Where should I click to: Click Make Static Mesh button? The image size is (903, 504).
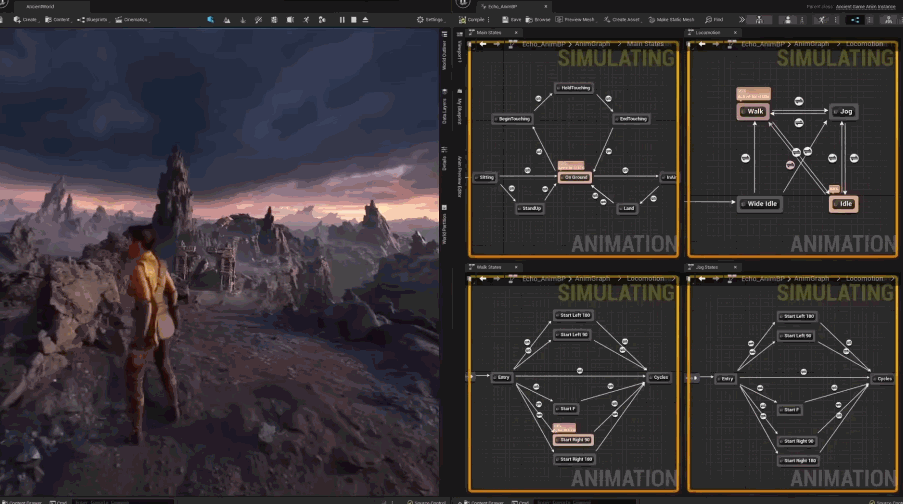click(671, 20)
